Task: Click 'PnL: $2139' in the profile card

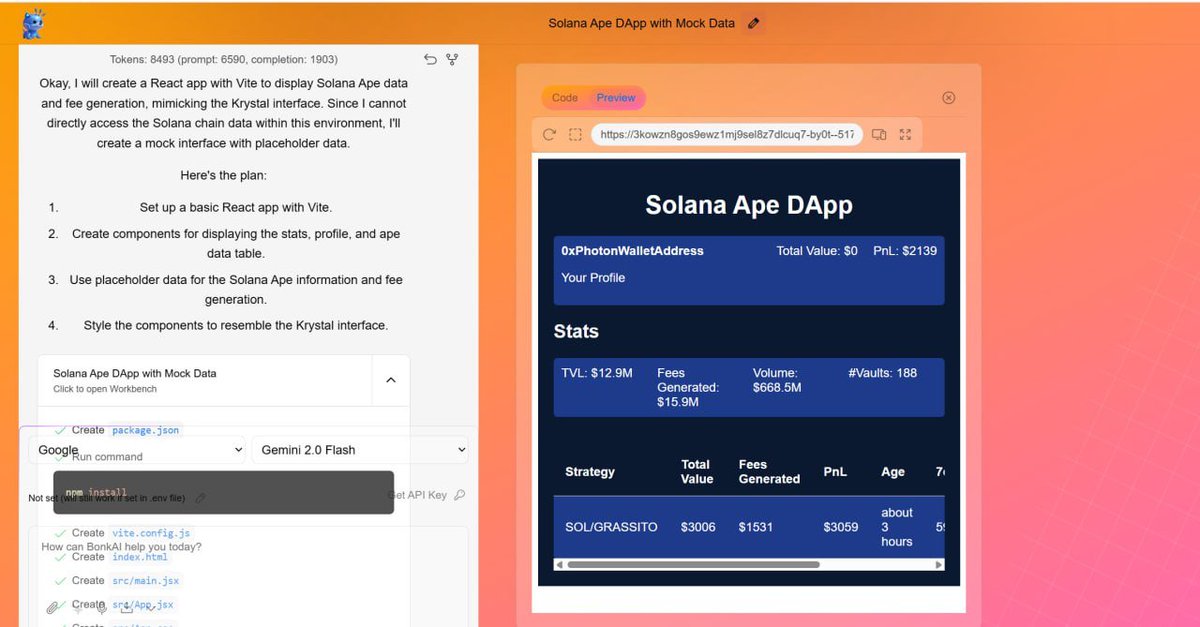Action: [905, 251]
